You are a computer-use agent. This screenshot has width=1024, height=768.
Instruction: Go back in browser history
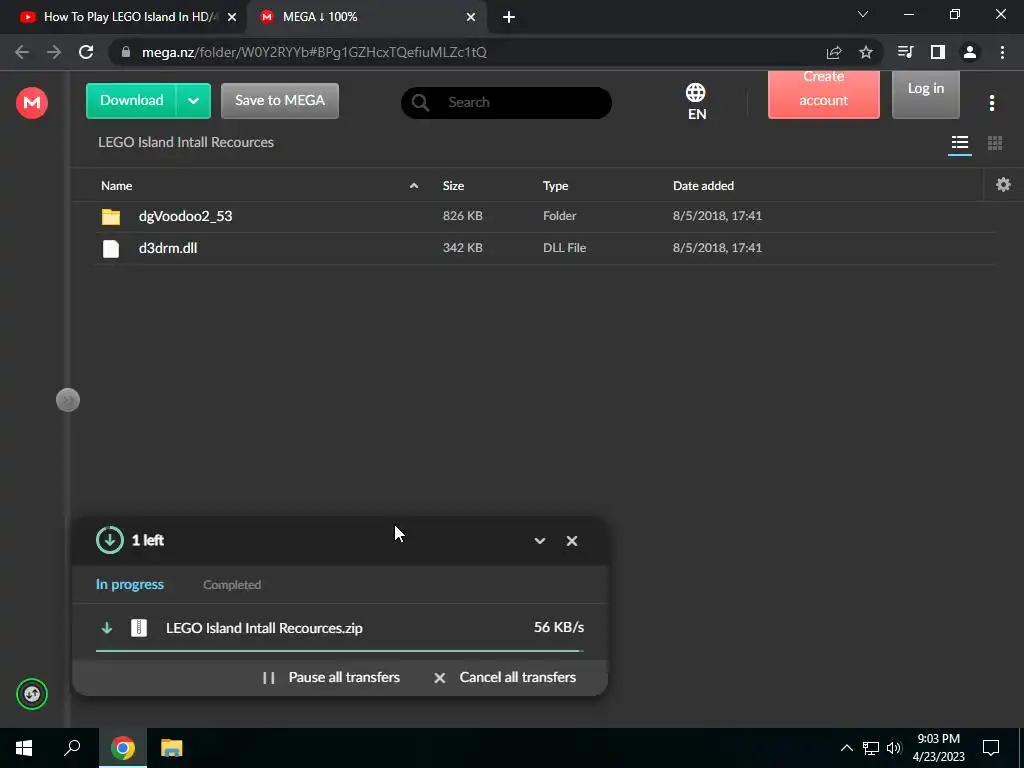(22, 52)
